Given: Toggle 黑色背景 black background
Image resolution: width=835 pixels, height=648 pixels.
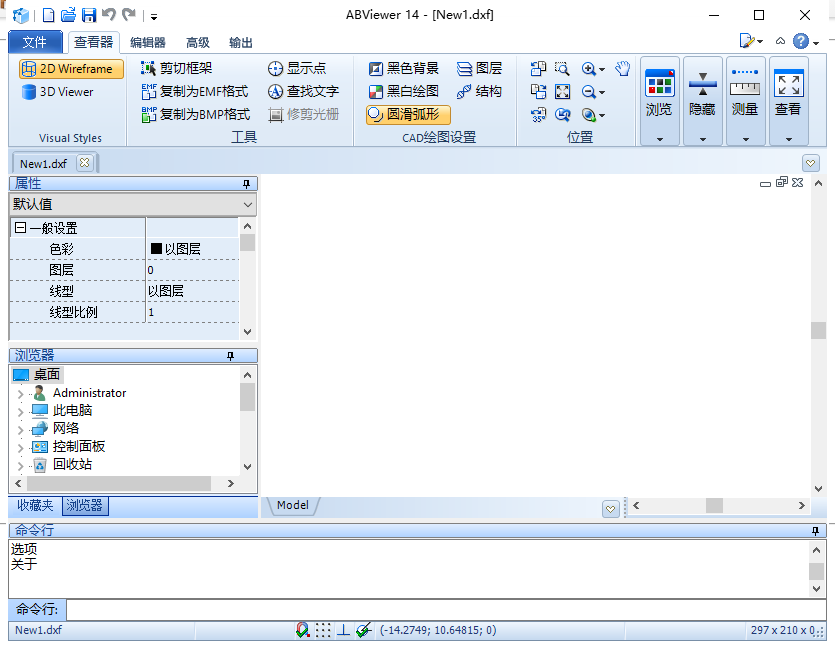Looking at the screenshot, I should pyautogui.click(x=403, y=68).
